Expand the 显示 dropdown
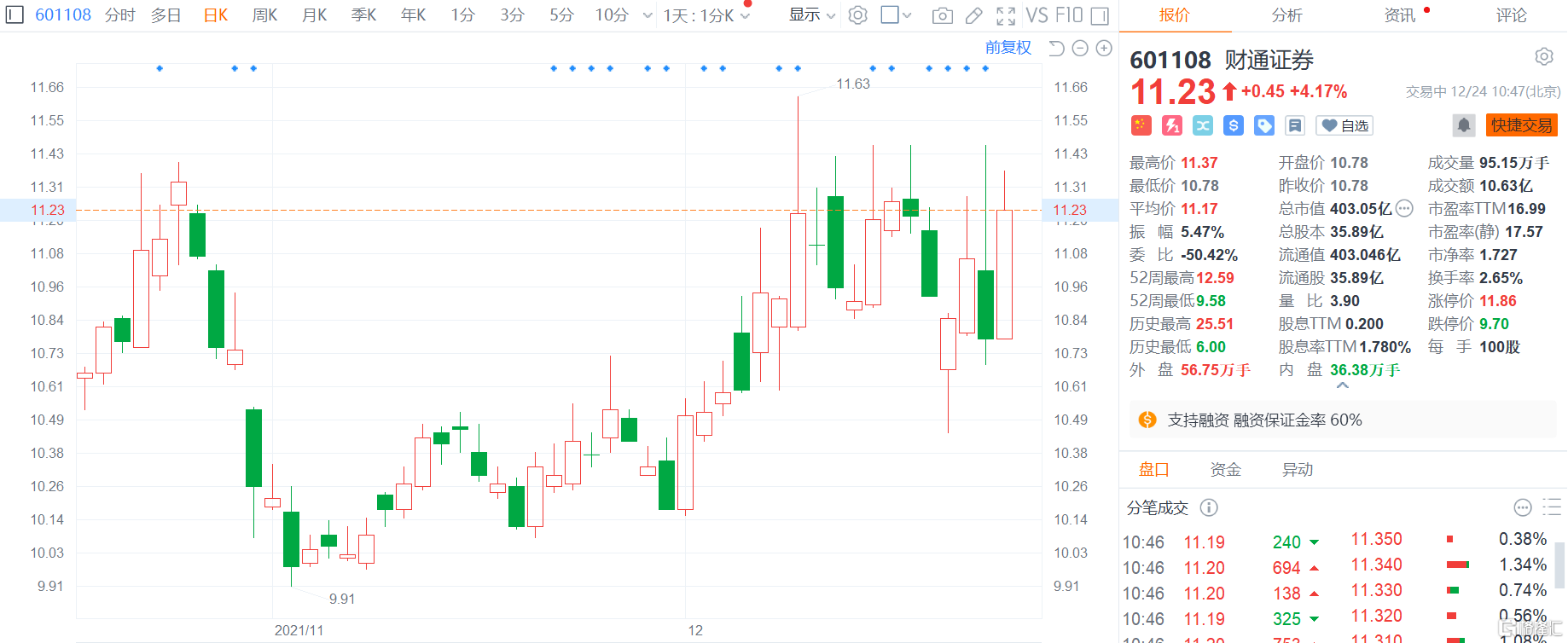 (x=811, y=15)
